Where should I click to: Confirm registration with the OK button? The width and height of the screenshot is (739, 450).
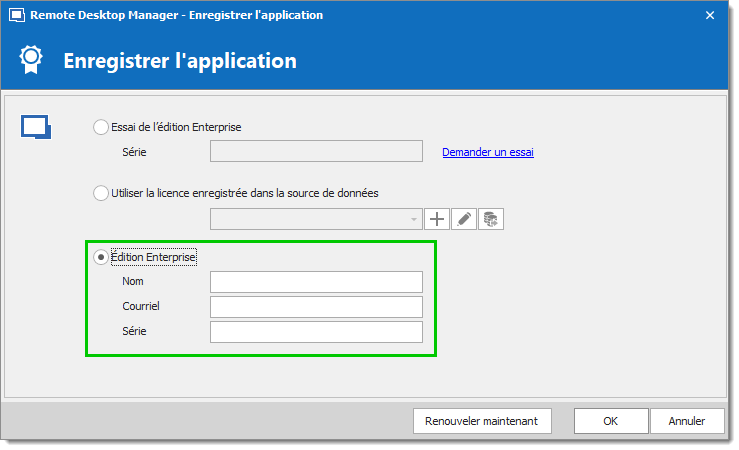tap(610, 421)
